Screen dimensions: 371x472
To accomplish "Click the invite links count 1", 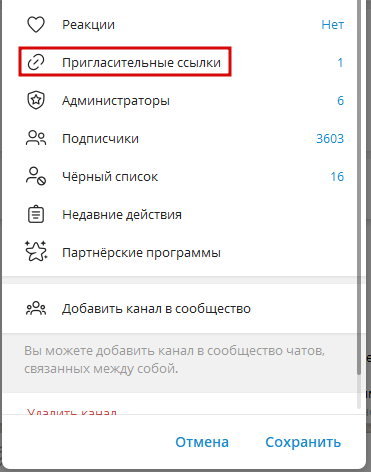I will (340, 63).
